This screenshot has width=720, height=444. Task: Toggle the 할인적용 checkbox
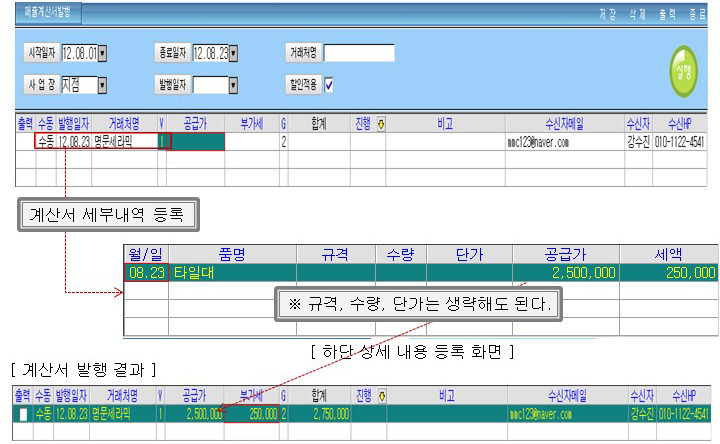pyautogui.click(x=329, y=84)
